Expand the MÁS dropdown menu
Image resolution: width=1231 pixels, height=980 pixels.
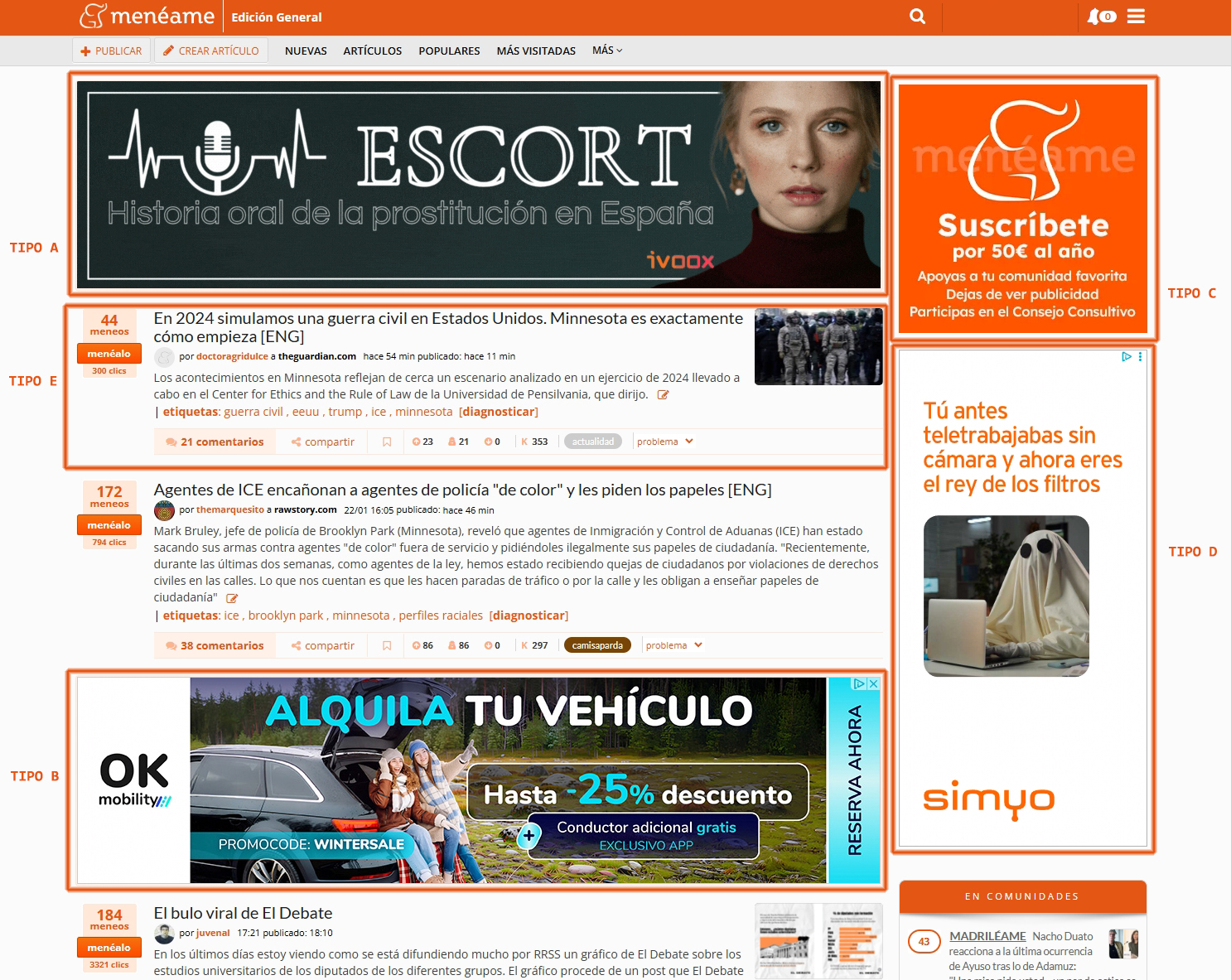click(606, 51)
